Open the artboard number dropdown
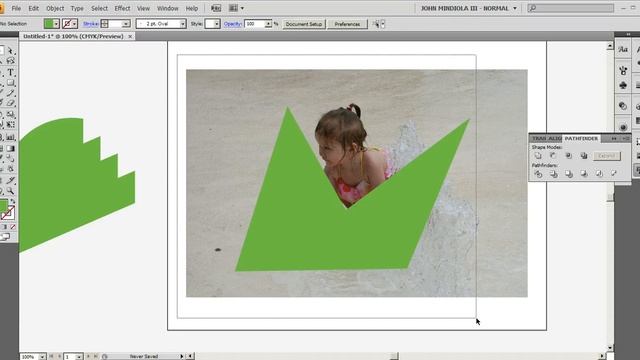 [x=79, y=357]
